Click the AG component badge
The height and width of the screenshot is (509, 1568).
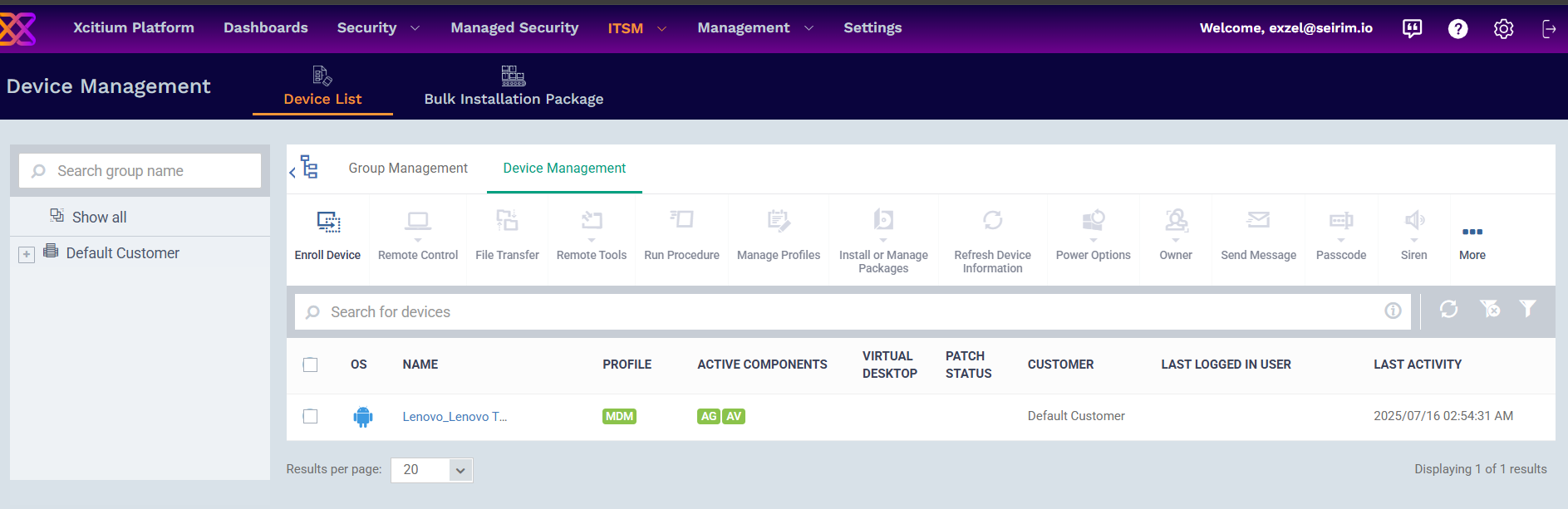tap(708, 417)
